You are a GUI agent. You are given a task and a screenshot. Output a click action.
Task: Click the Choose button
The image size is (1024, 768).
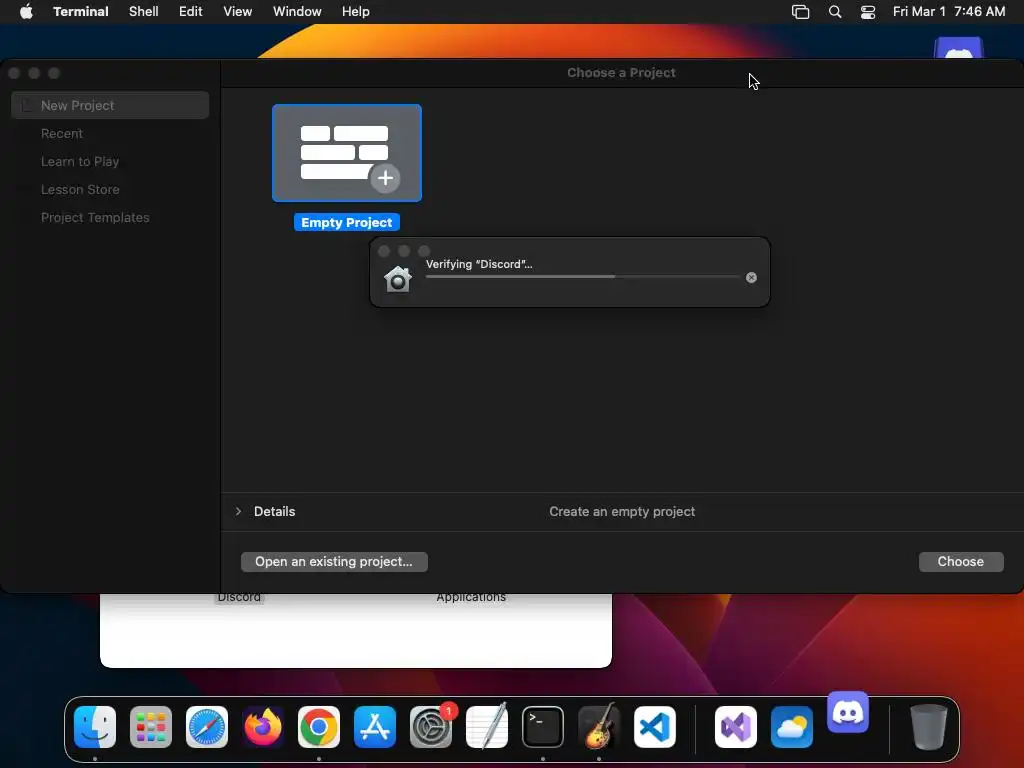pos(961,562)
